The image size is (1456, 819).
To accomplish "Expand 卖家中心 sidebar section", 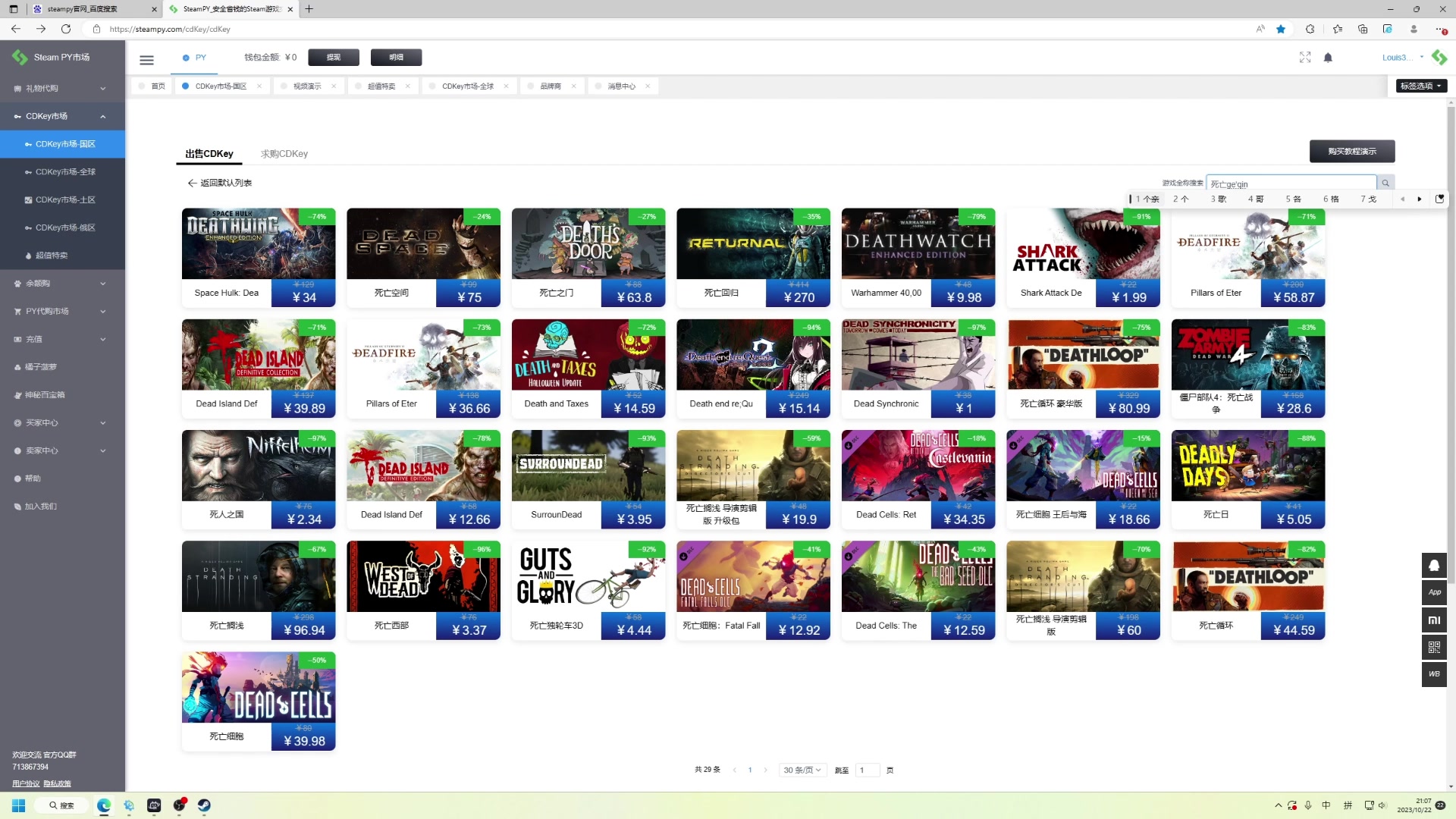I will (x=62, y=451).
